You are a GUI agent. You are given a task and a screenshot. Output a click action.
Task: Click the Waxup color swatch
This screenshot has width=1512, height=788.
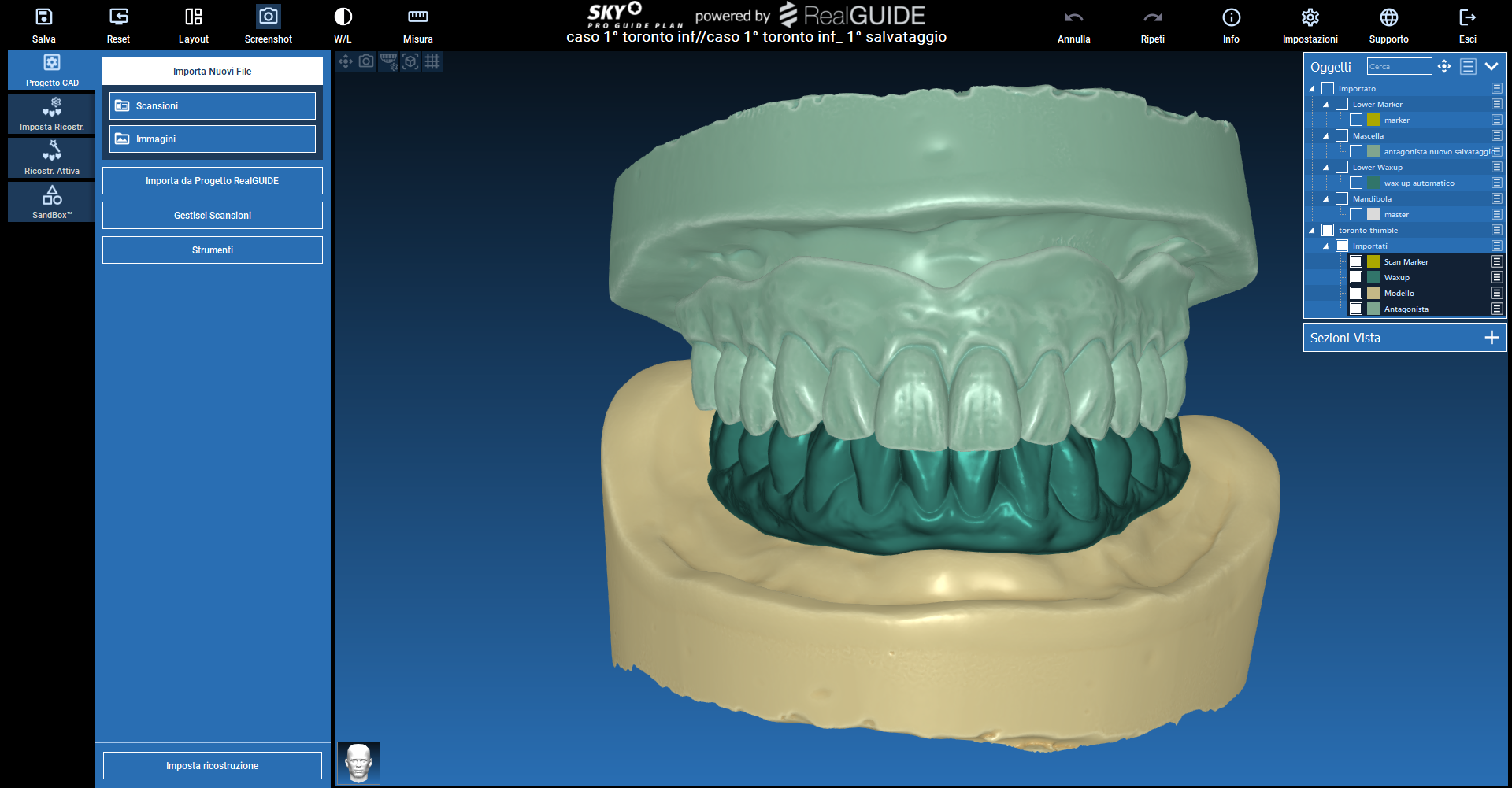[x=1373, y=277]
